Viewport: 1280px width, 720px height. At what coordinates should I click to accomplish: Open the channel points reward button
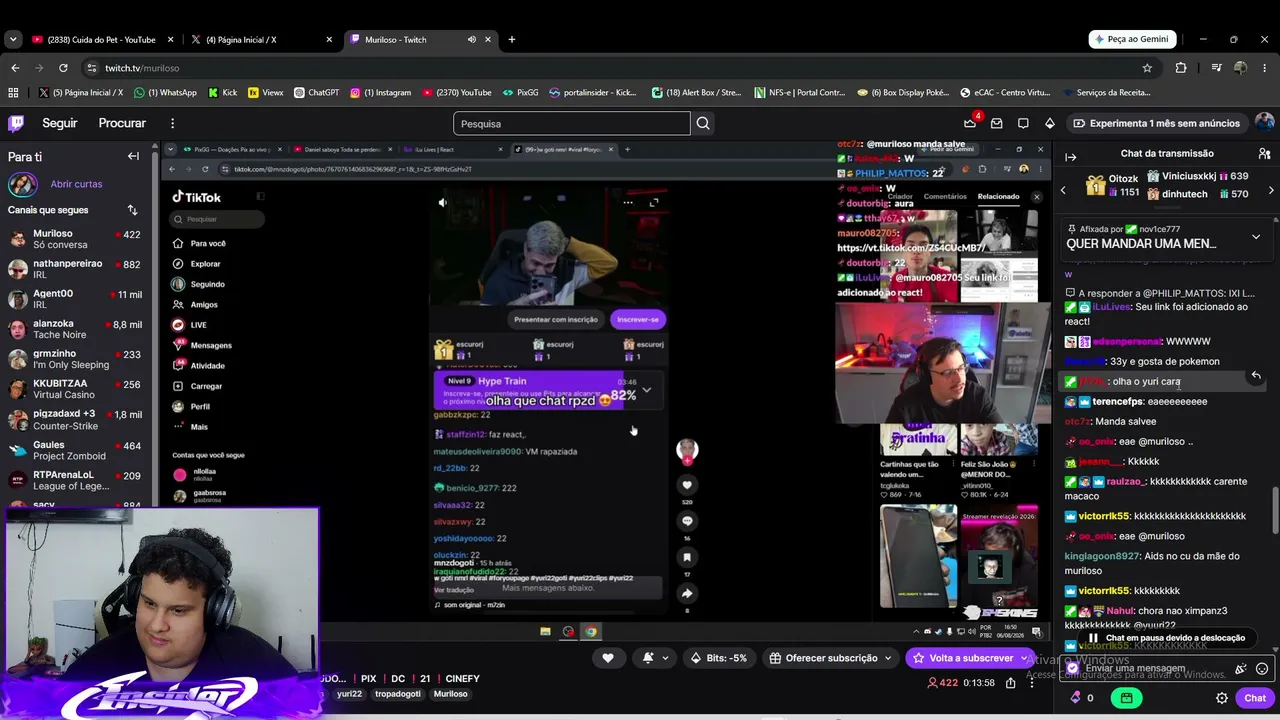coord(1127,698)
